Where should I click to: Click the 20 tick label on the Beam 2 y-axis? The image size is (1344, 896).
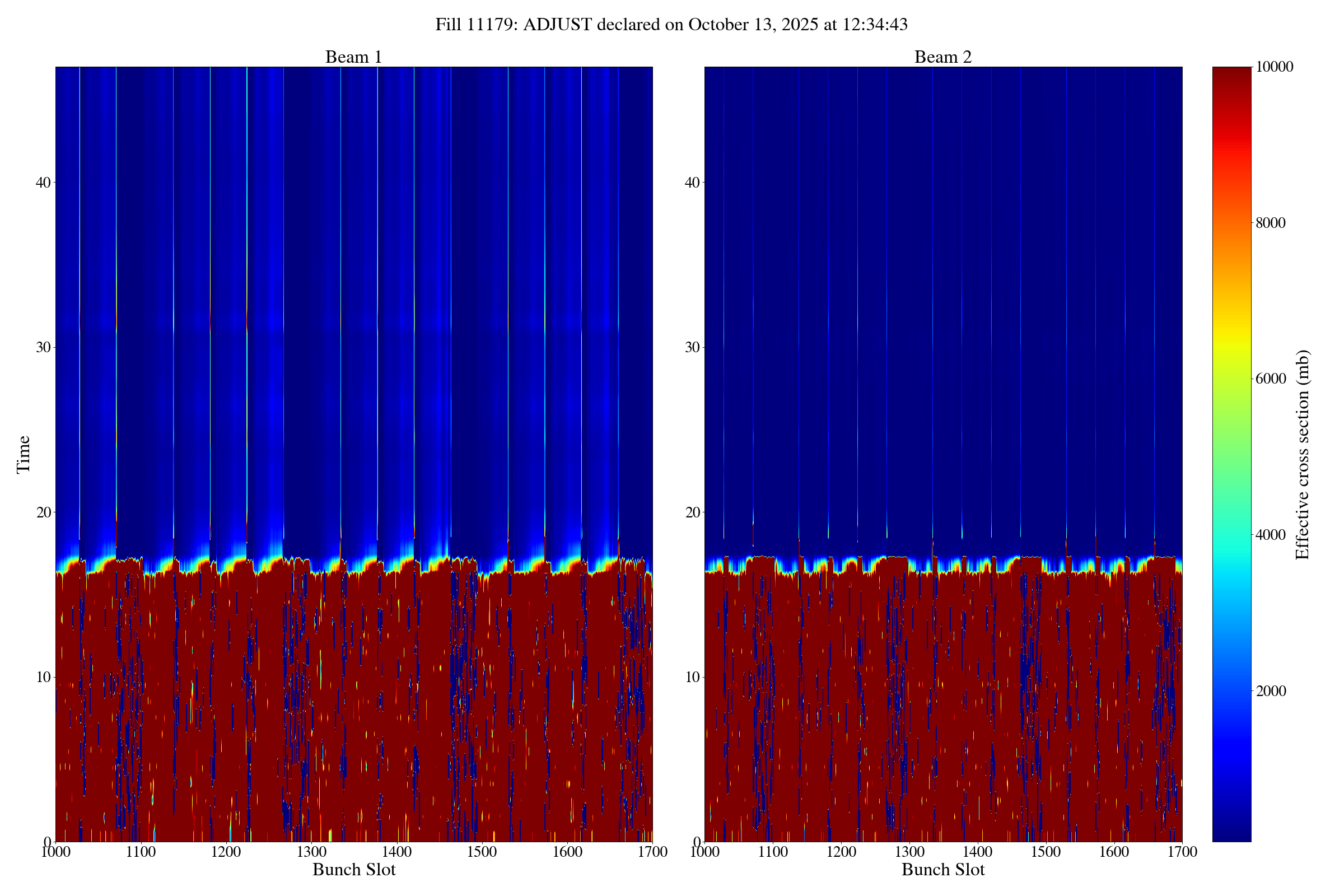(692, 512)
